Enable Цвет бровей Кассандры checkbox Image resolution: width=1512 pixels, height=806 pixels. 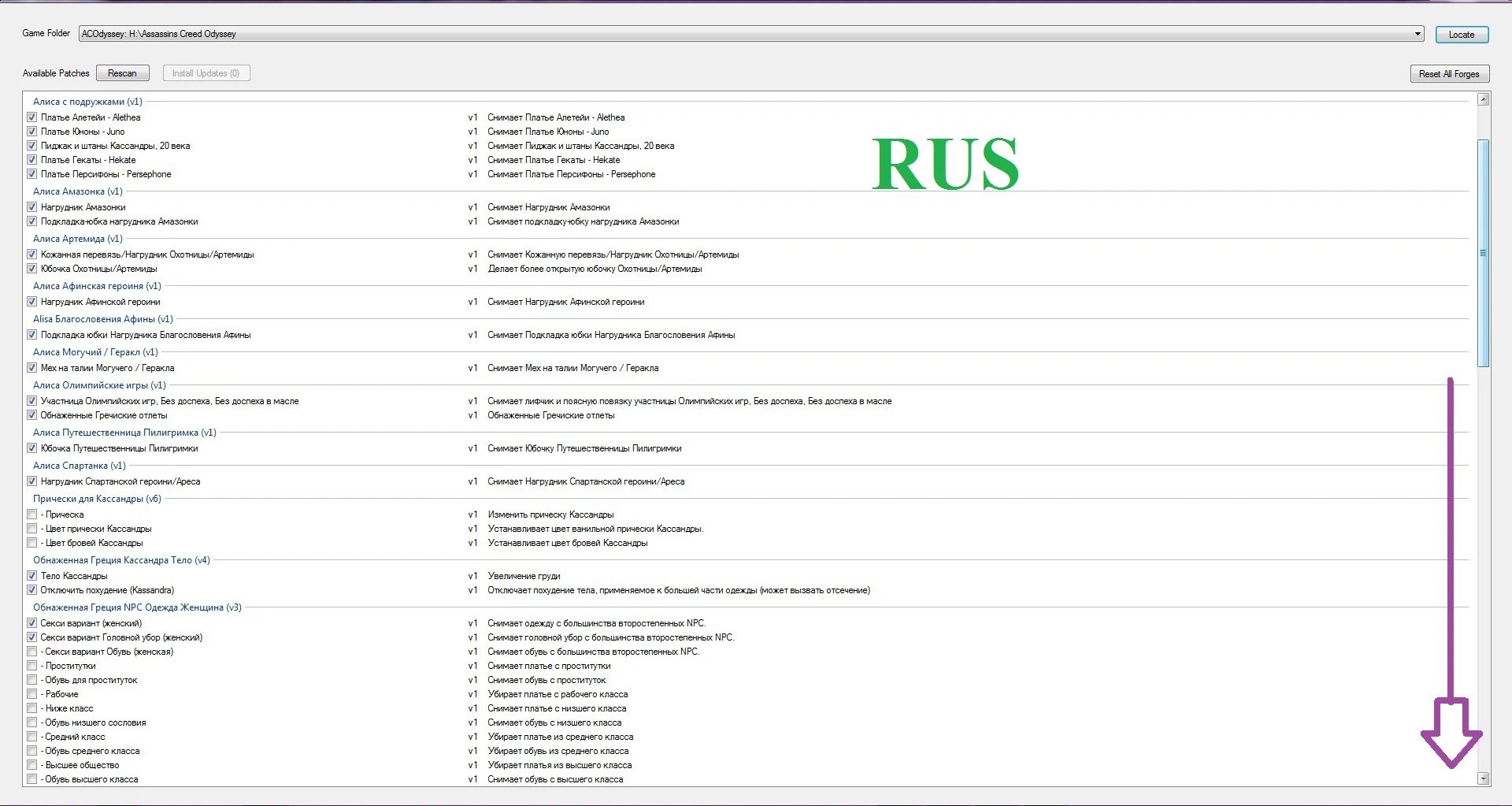tap(32, 543)
